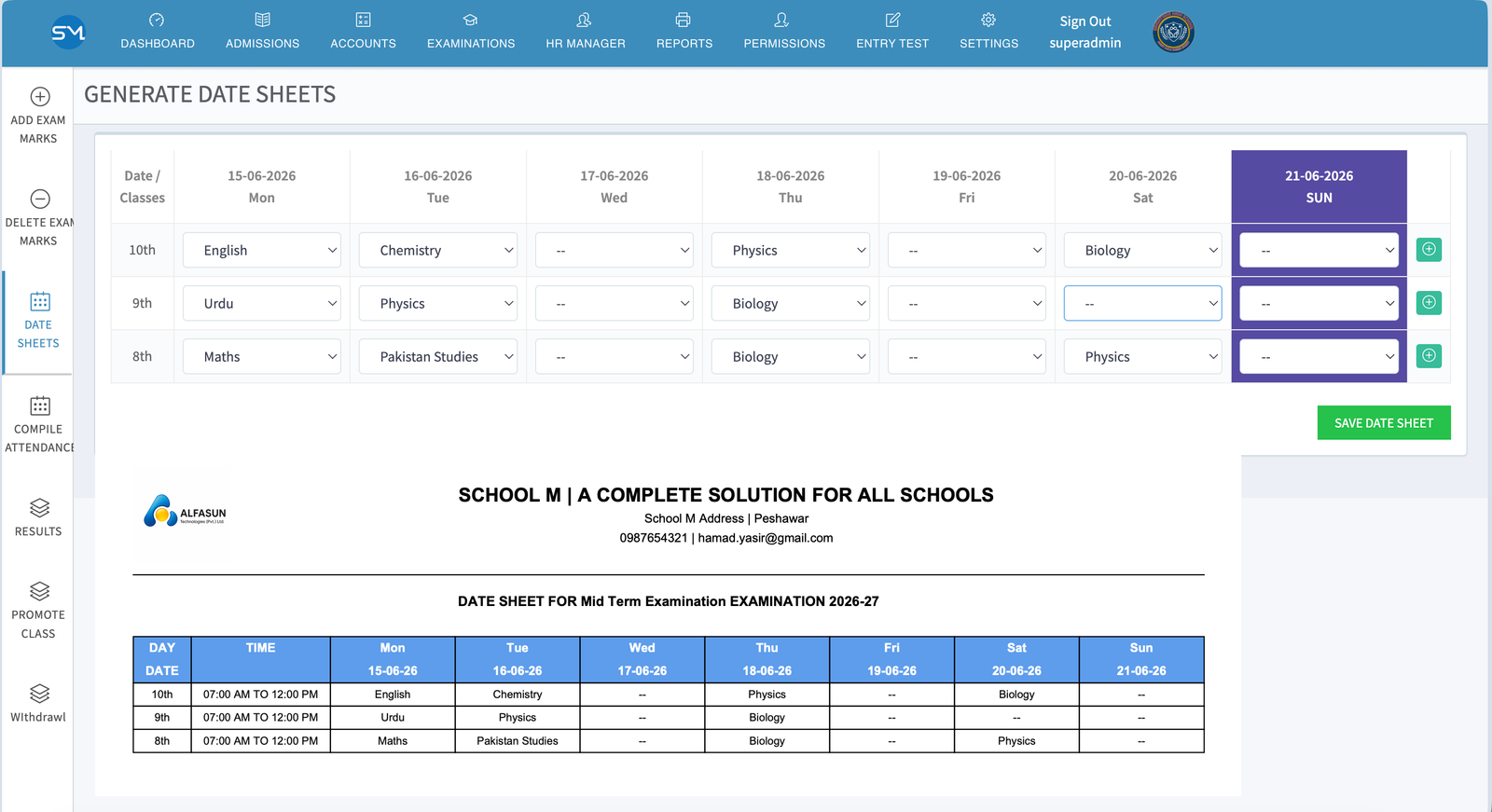Click the Delete Exam Marks minus icon

coord(39,199)
